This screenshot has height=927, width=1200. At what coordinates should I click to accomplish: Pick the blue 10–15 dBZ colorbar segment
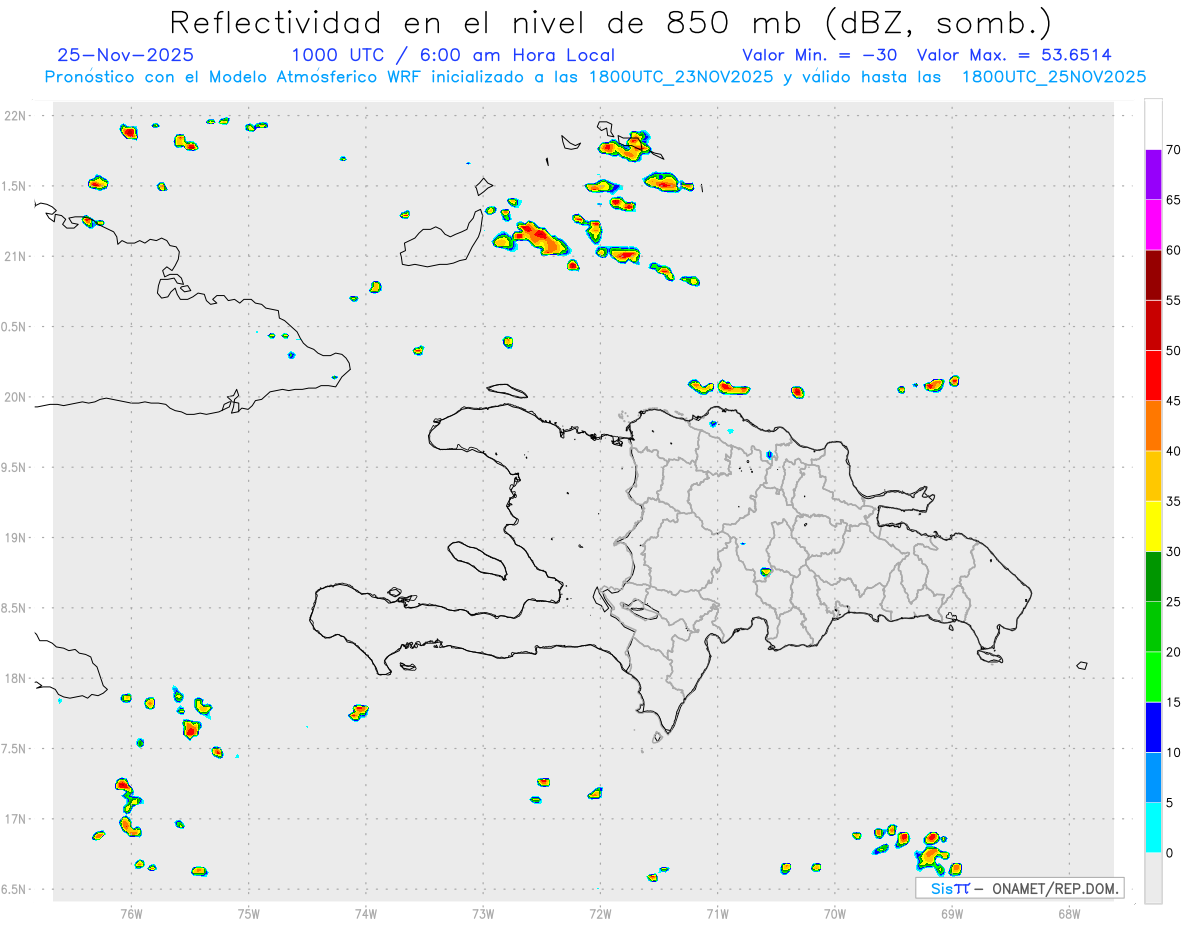[x=1153, y=727]
